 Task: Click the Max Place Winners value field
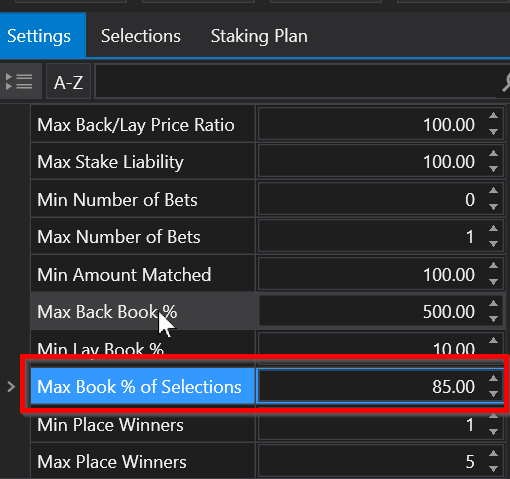click(372, 461)
